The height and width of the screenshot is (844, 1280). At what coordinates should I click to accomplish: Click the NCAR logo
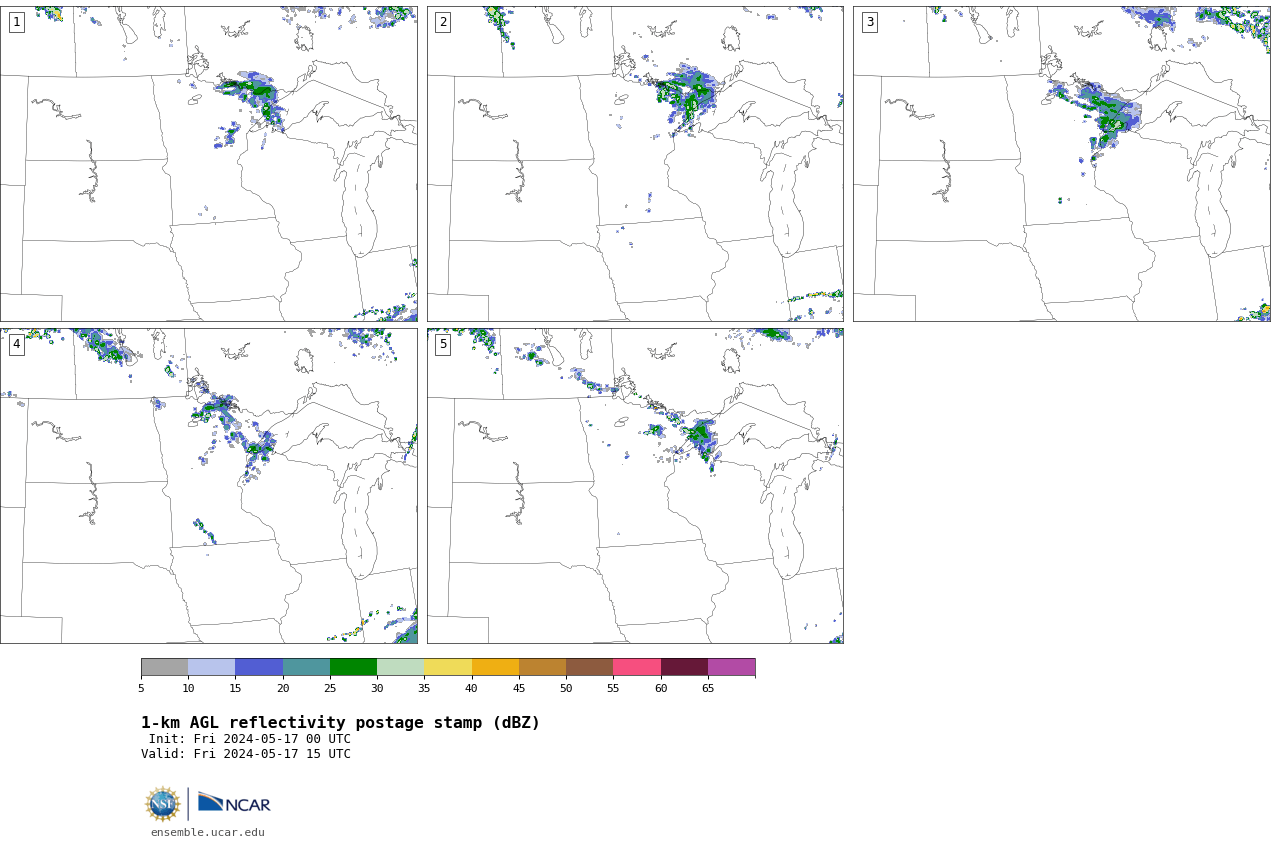point(234,803)
